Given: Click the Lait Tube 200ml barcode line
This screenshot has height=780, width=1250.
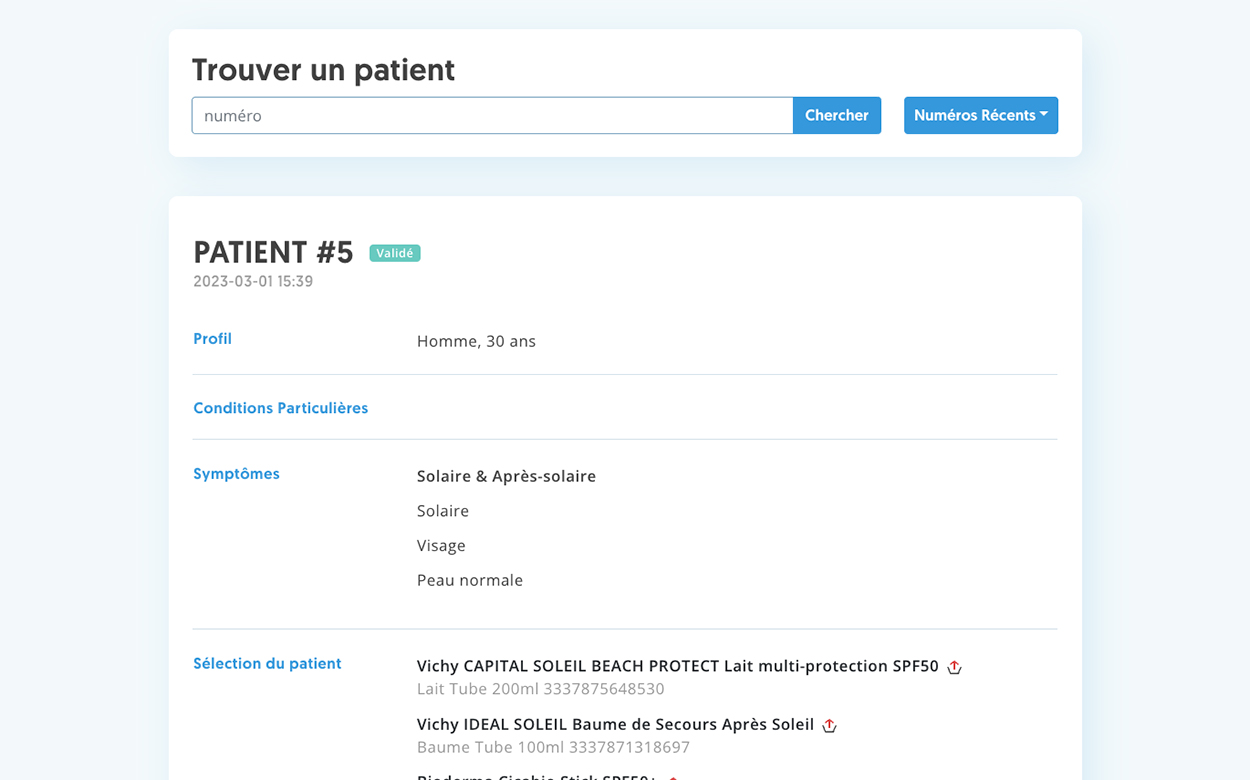Looking at the screenshot, I should 540,689.
